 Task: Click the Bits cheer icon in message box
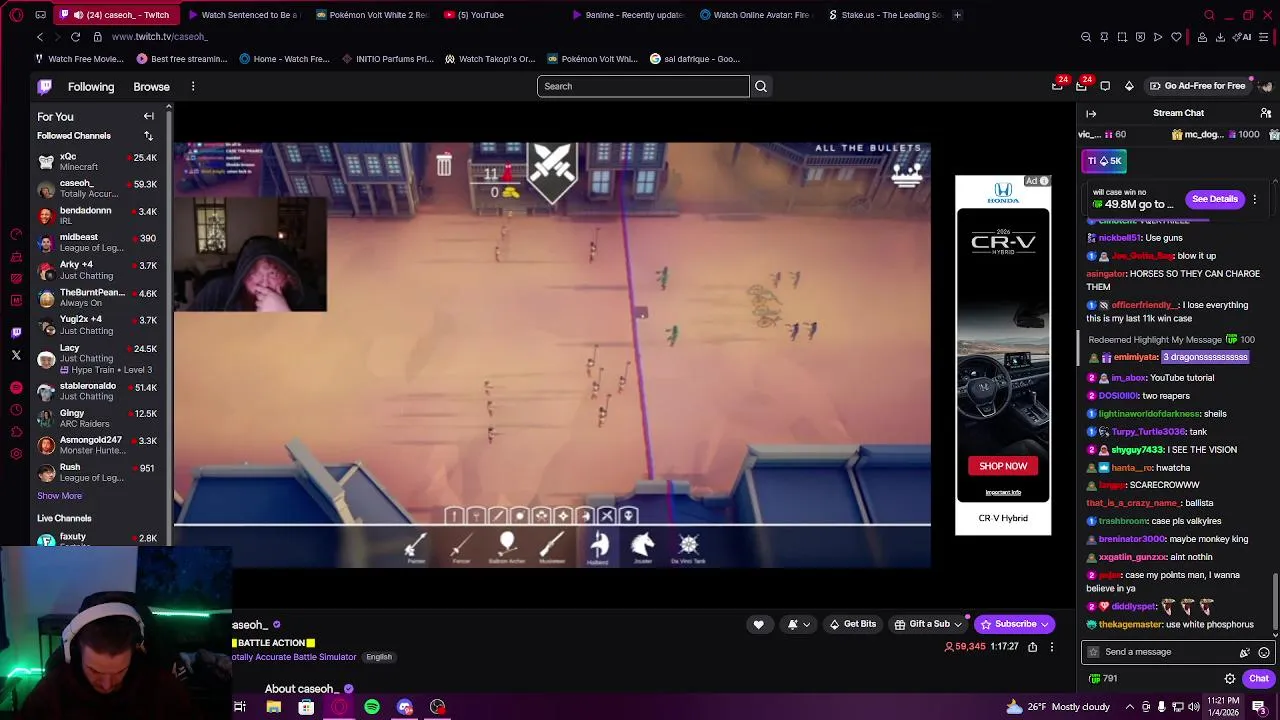click(x=1244, y=652)
